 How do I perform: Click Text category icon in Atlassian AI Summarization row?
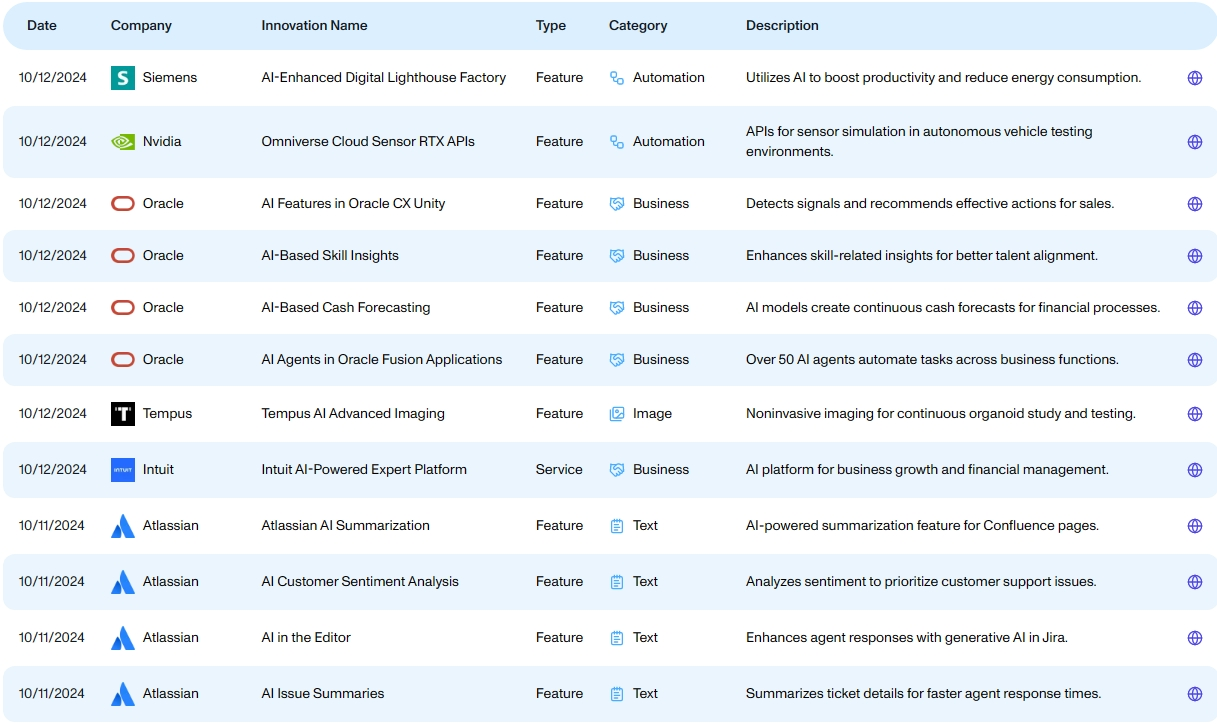point(617,526)
